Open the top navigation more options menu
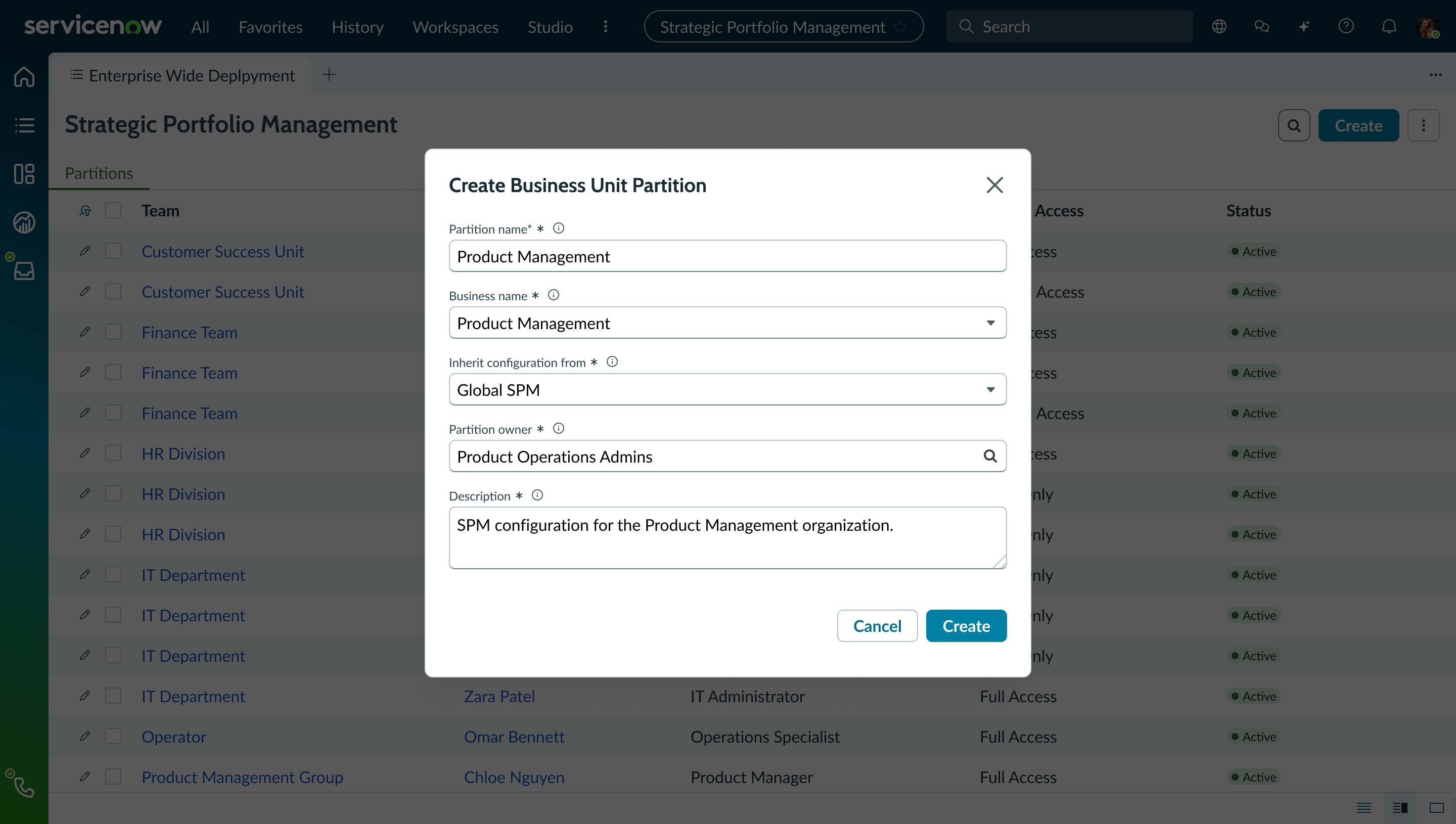 coord(606,27)
